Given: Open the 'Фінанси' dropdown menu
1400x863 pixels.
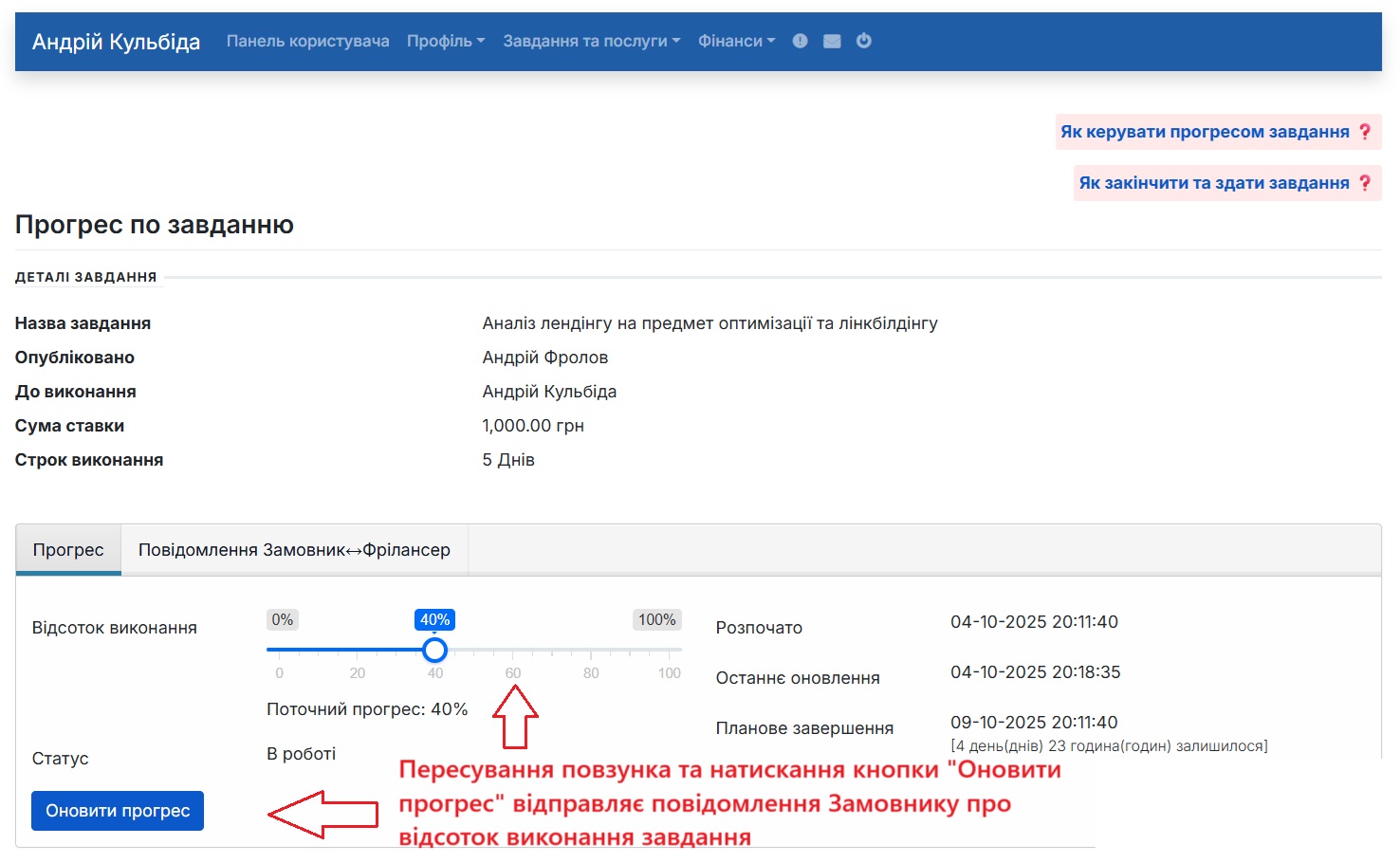Looking at the screenshot, I should click(736, 41).
